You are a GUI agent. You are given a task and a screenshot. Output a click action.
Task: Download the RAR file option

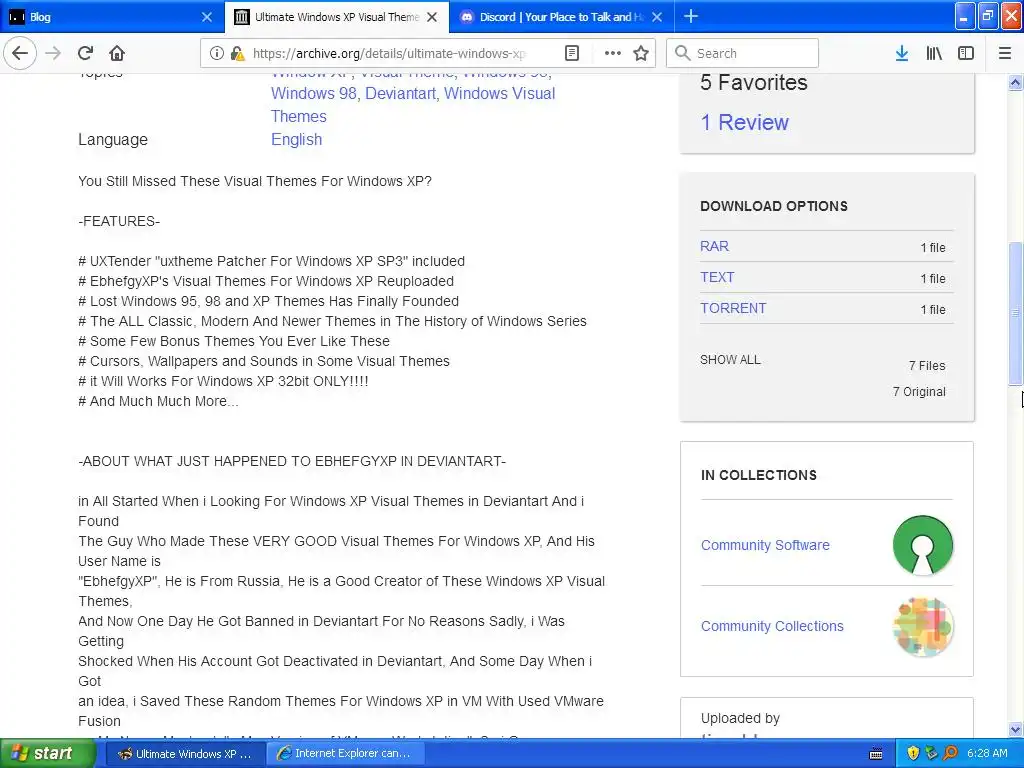(x=714, y=246)
